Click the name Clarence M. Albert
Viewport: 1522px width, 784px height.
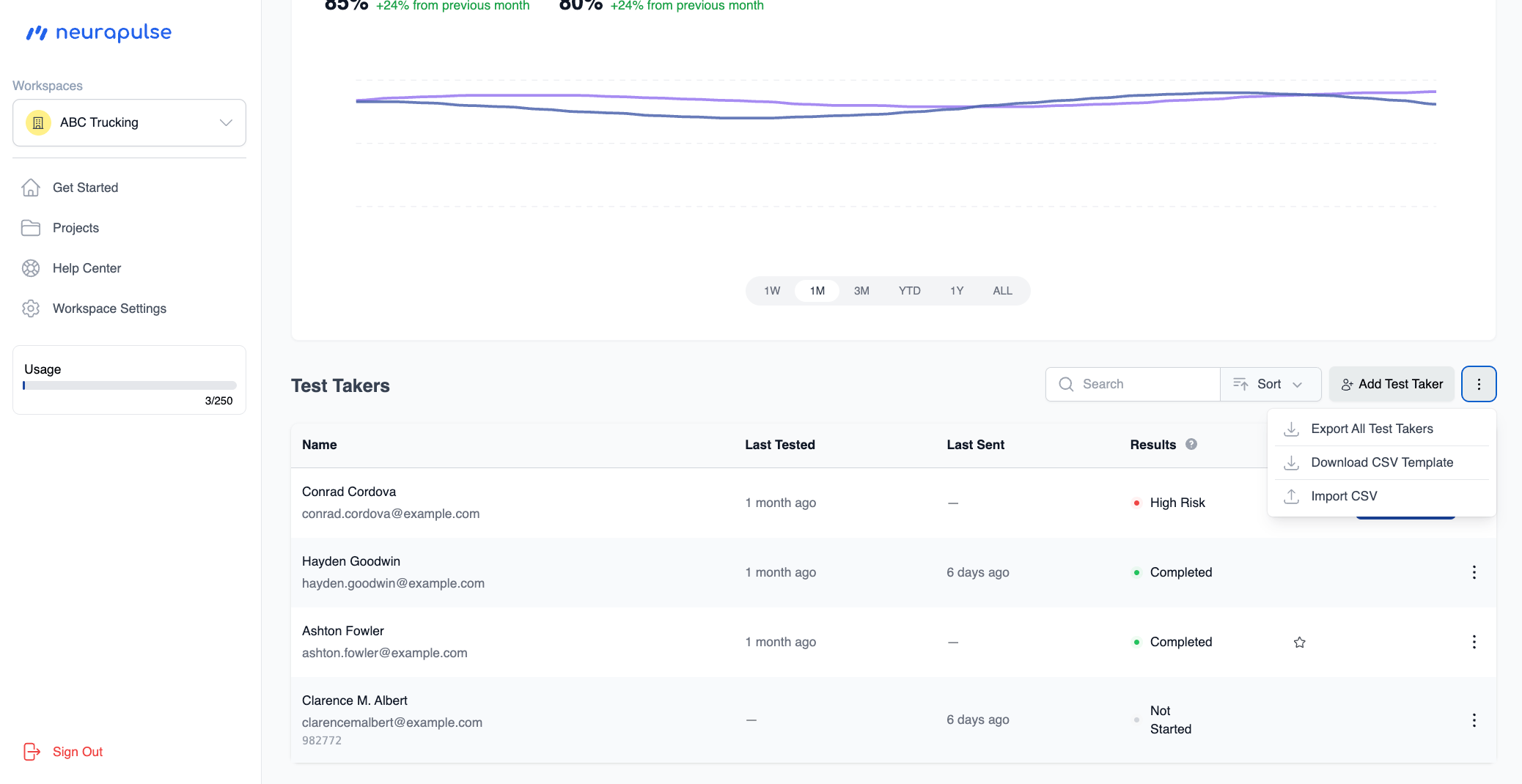coord(355,700)
